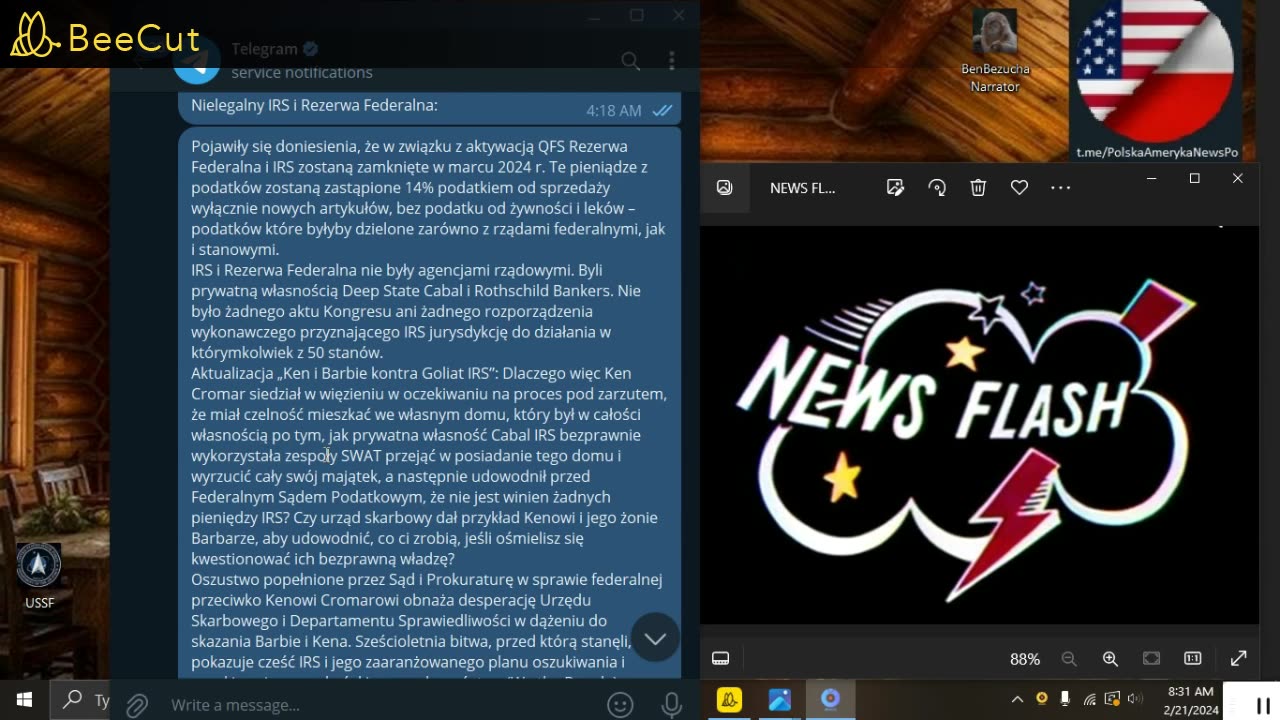Open the Photos app in taskbar
This screenshot has height=720, width=1280.
coord(780,700)
